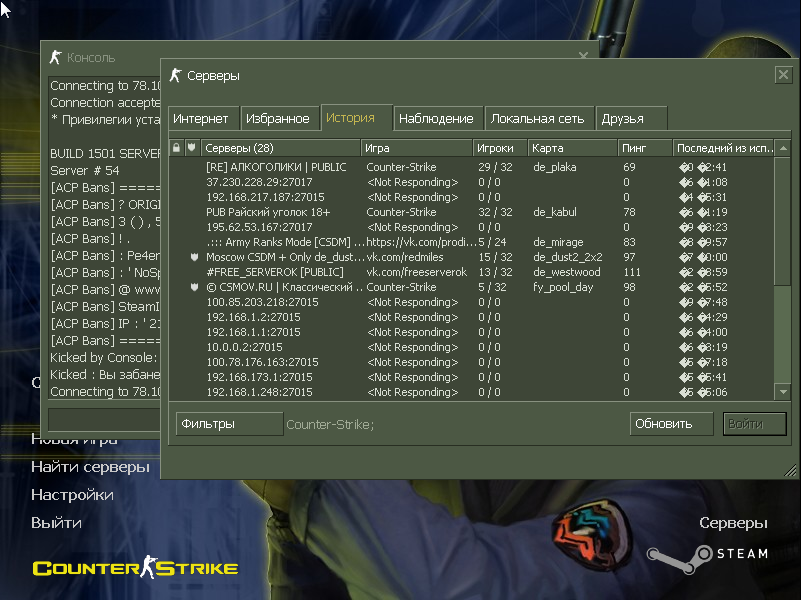Image resolution: width=801 pixels, height=600 pixels.
Task: Show the Друзья tab
Action: pyautogui.click(x=631, y=118)
